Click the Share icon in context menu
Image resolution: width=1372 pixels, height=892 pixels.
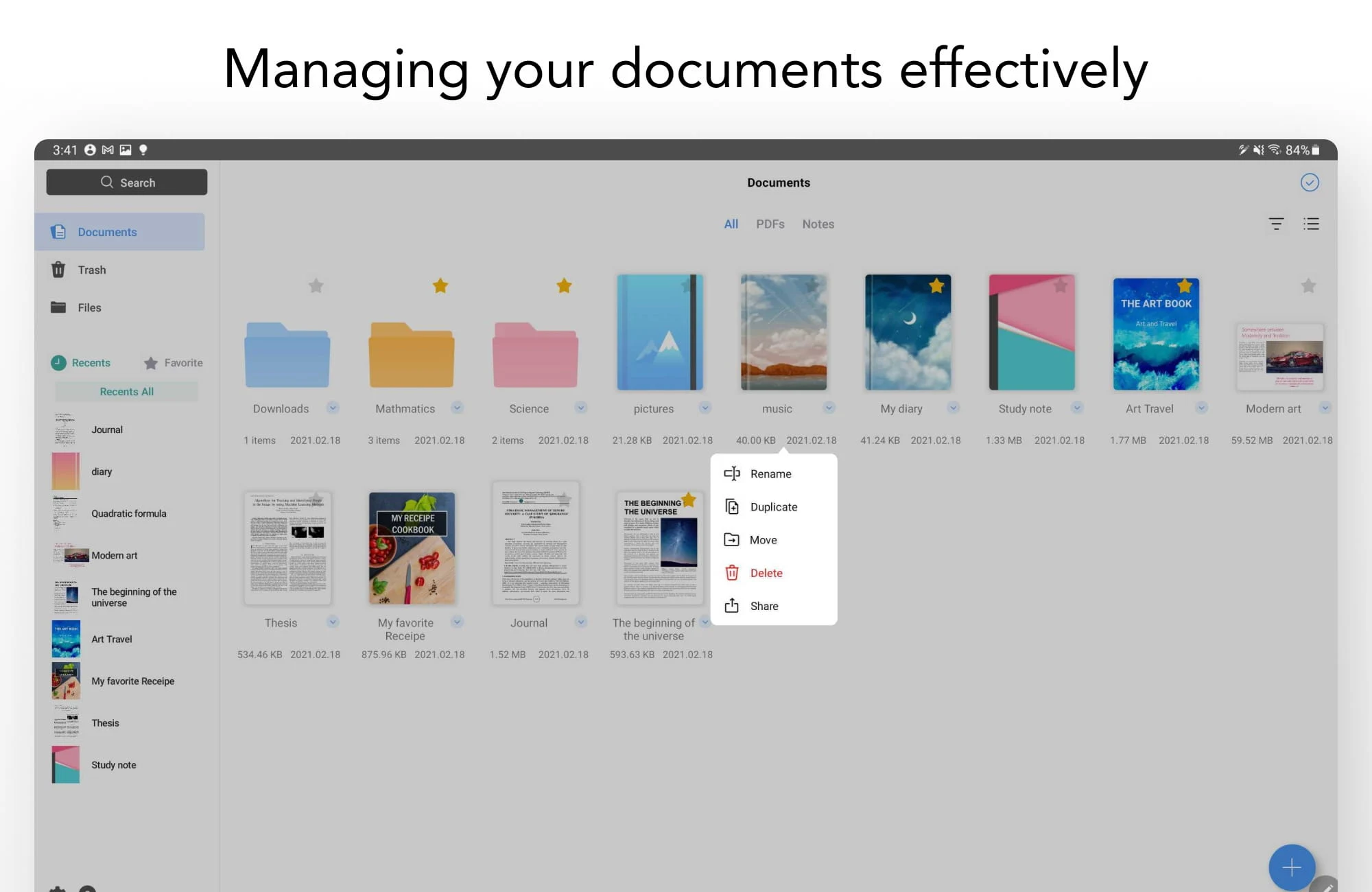click(x=732, y=605)
